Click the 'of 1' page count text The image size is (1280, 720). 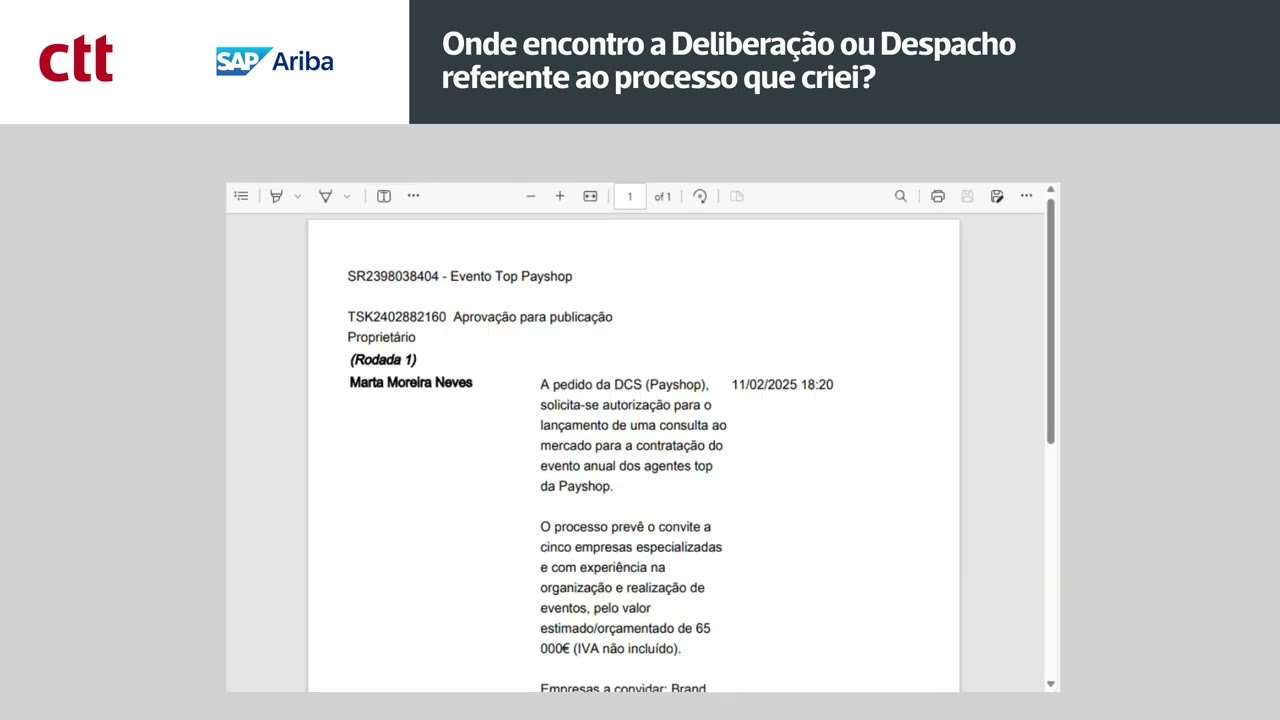point(663,197)
